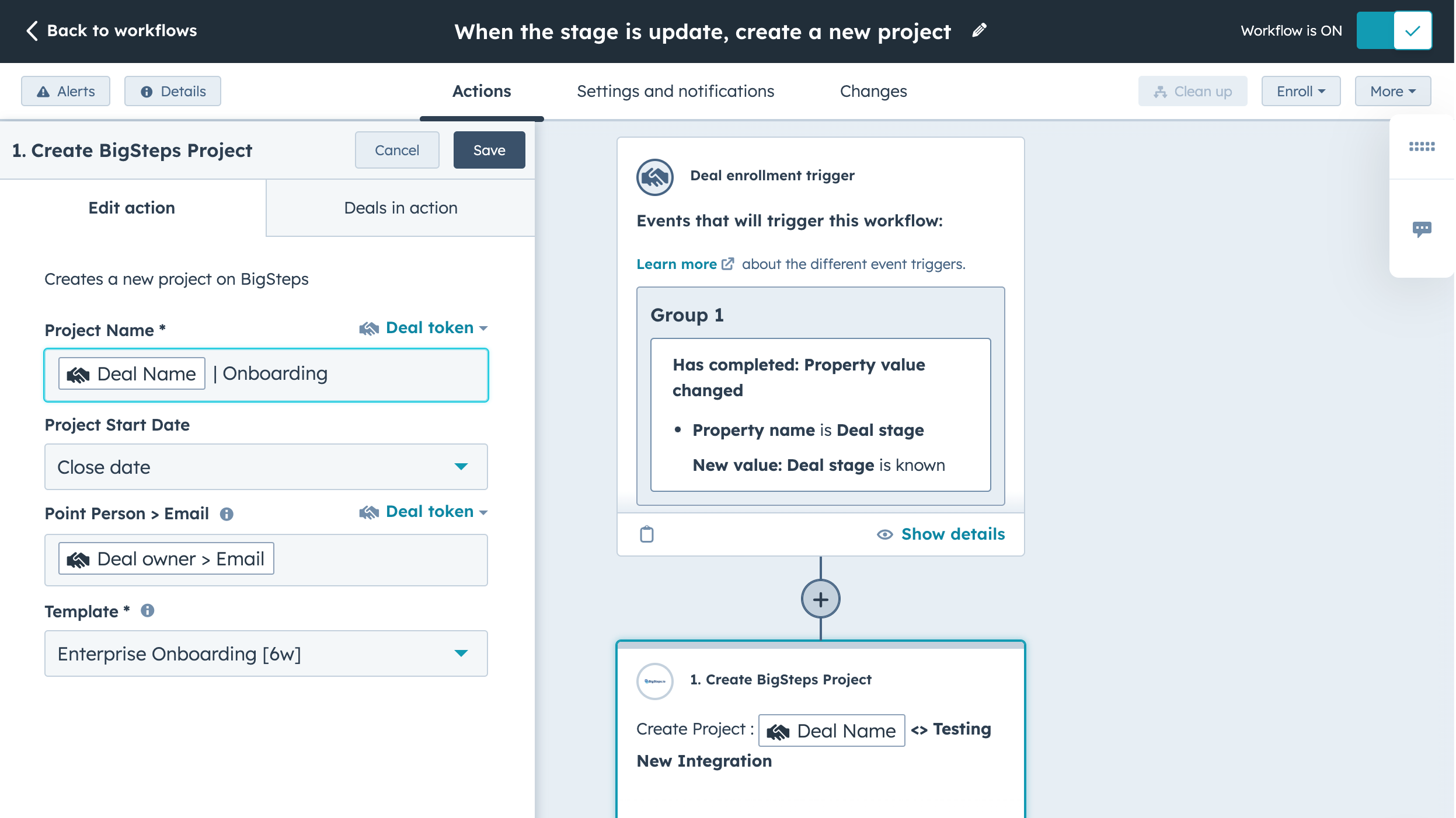The image size is (1456, 818).
Task: Go back to workflows
Action: [x=112, y=31]
